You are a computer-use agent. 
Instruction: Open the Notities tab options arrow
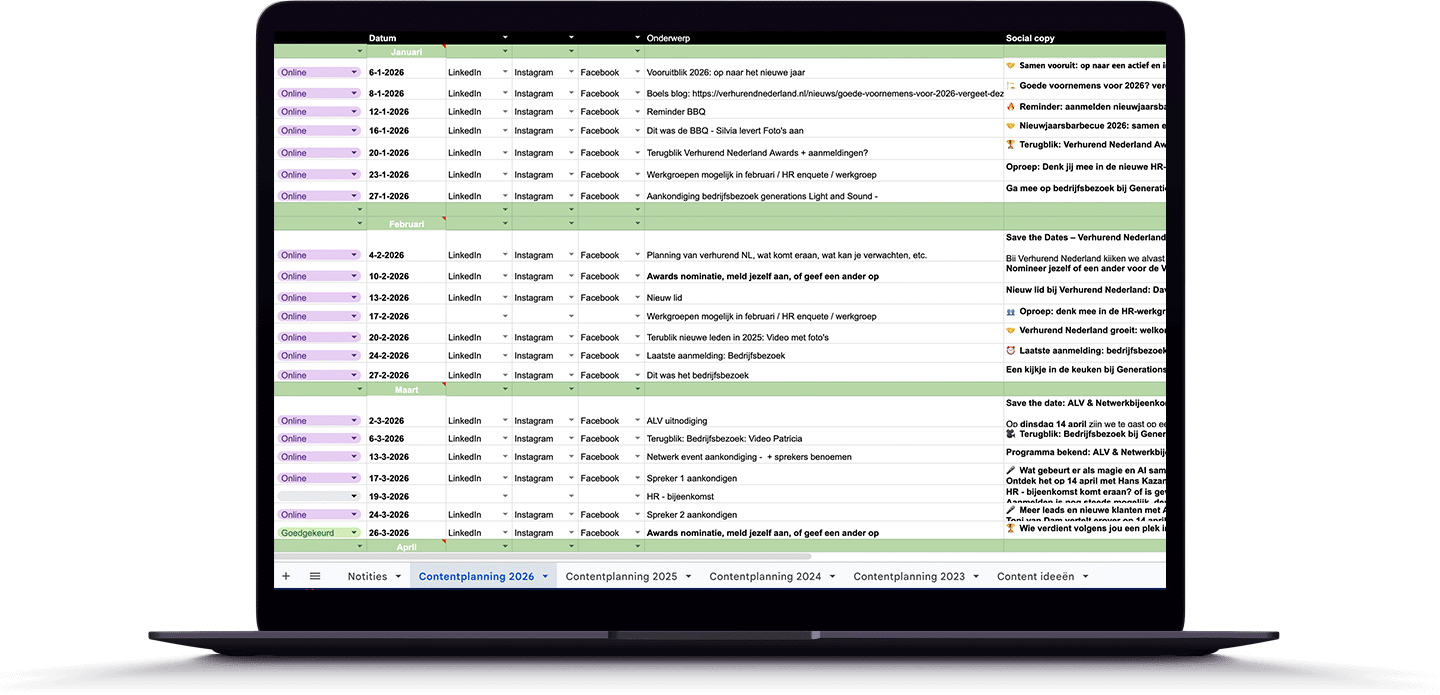pyautogui.click(x=398, y=577)
